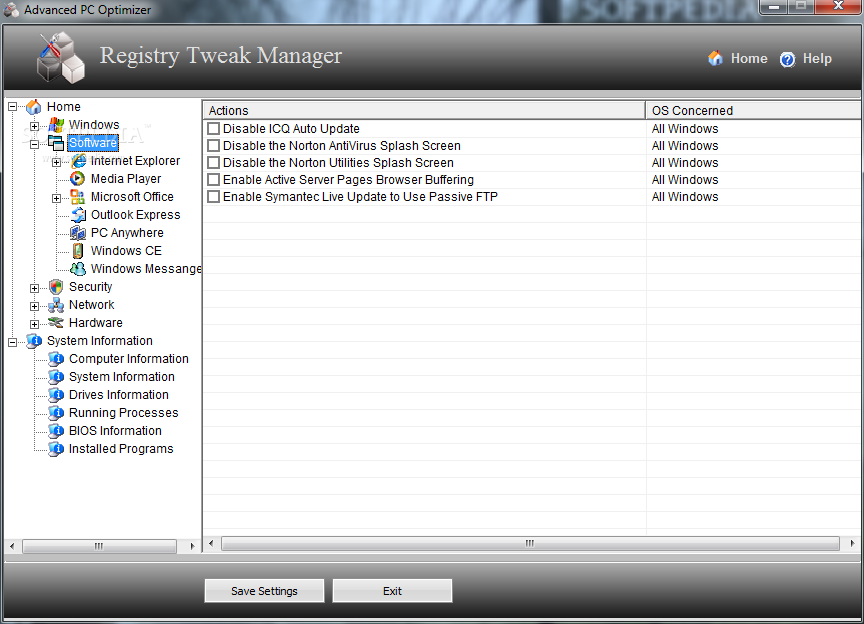Check Disable the Norton AntiVirus Splash Screen
The image size is (864, 624).
213,146
